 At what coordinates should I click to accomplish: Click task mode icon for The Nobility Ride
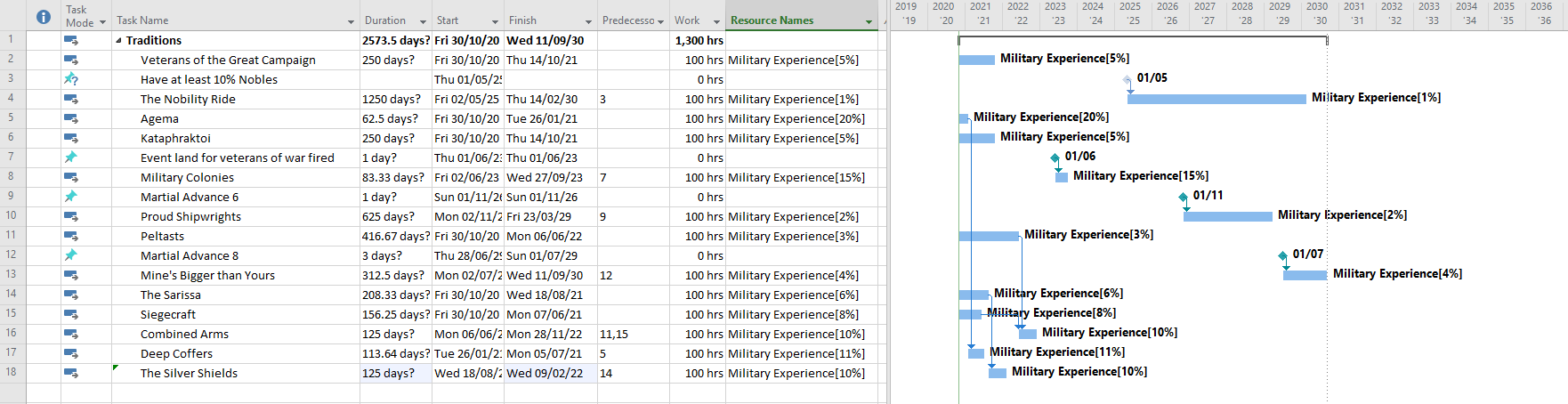click(x=71, y=100)
